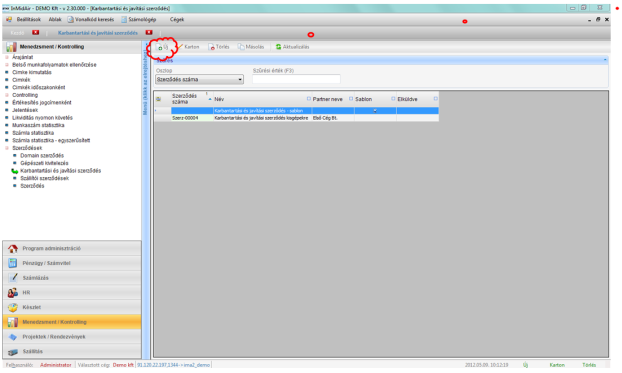Open Pénzügy / Számvitel module
The width and height of the screenshot is (622, 373).
click(72, 263)
